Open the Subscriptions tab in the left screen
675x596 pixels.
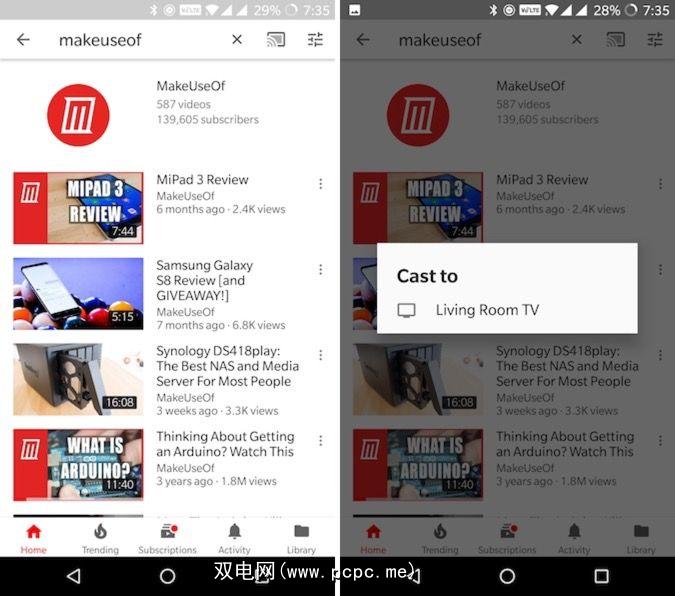pos(167,539)
